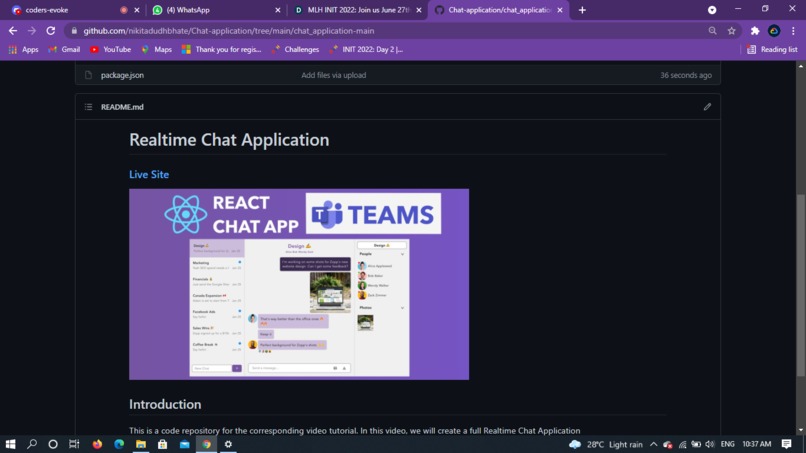Open the React Chat App banner image
806x453 pixels.
pyautogui.click(x=299, y=284)
